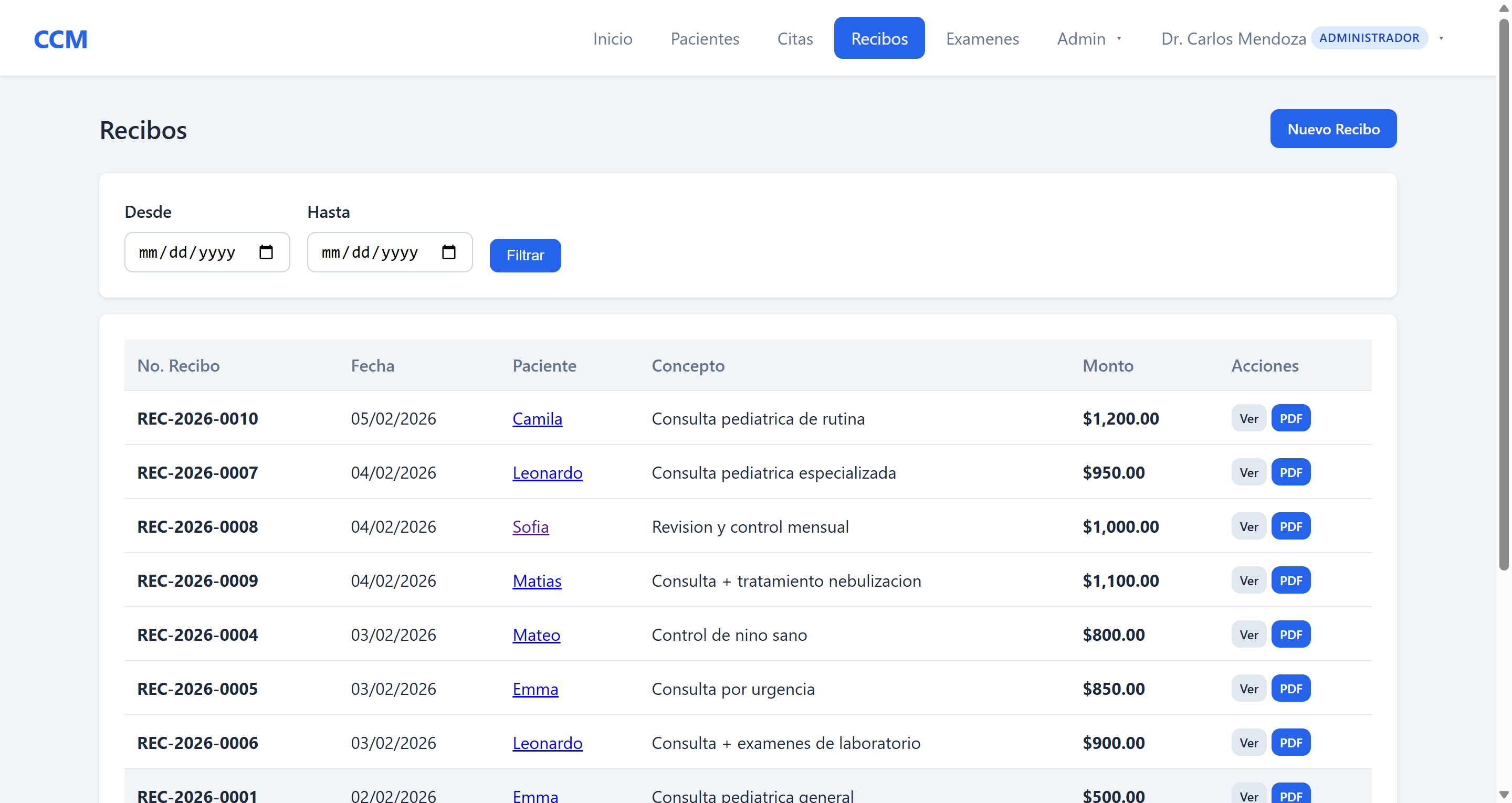The height and width of the screenshot is (803, 1512).
Task: Click the page vertical scrollbar
Action: 1503,293
